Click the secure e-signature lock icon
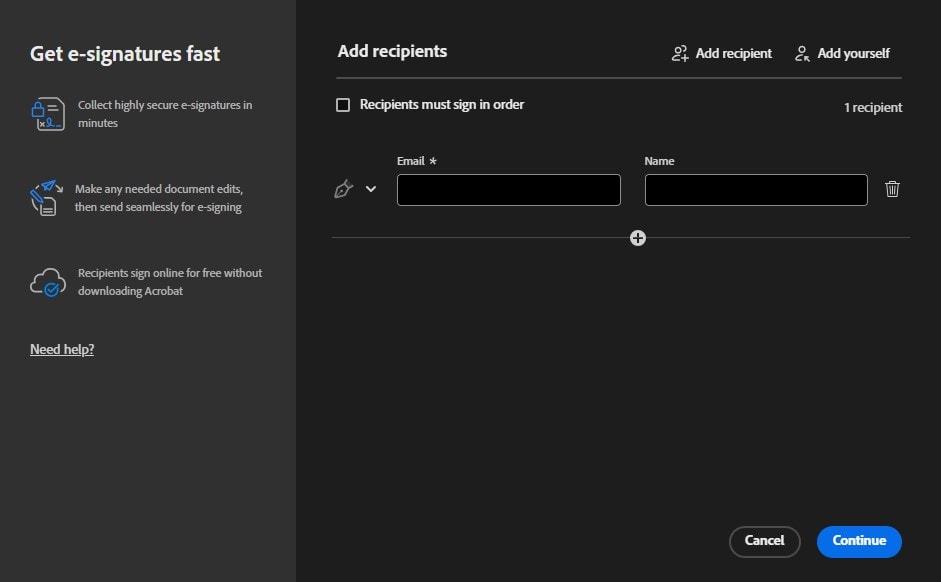Image resolution: width=941 pixels, height=582 pixels. click(x=47, y=114)
